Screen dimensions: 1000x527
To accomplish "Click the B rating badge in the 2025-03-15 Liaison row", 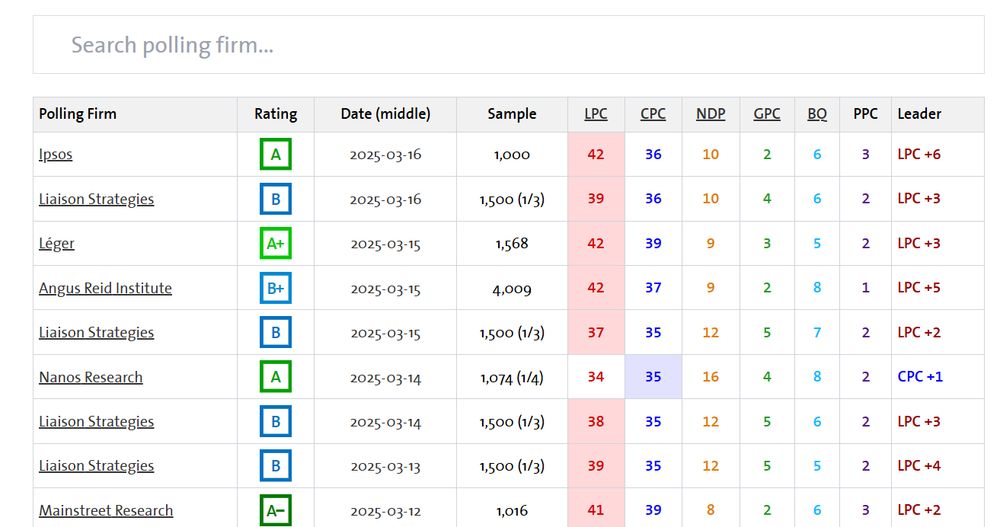I will [x=276, y=332].
